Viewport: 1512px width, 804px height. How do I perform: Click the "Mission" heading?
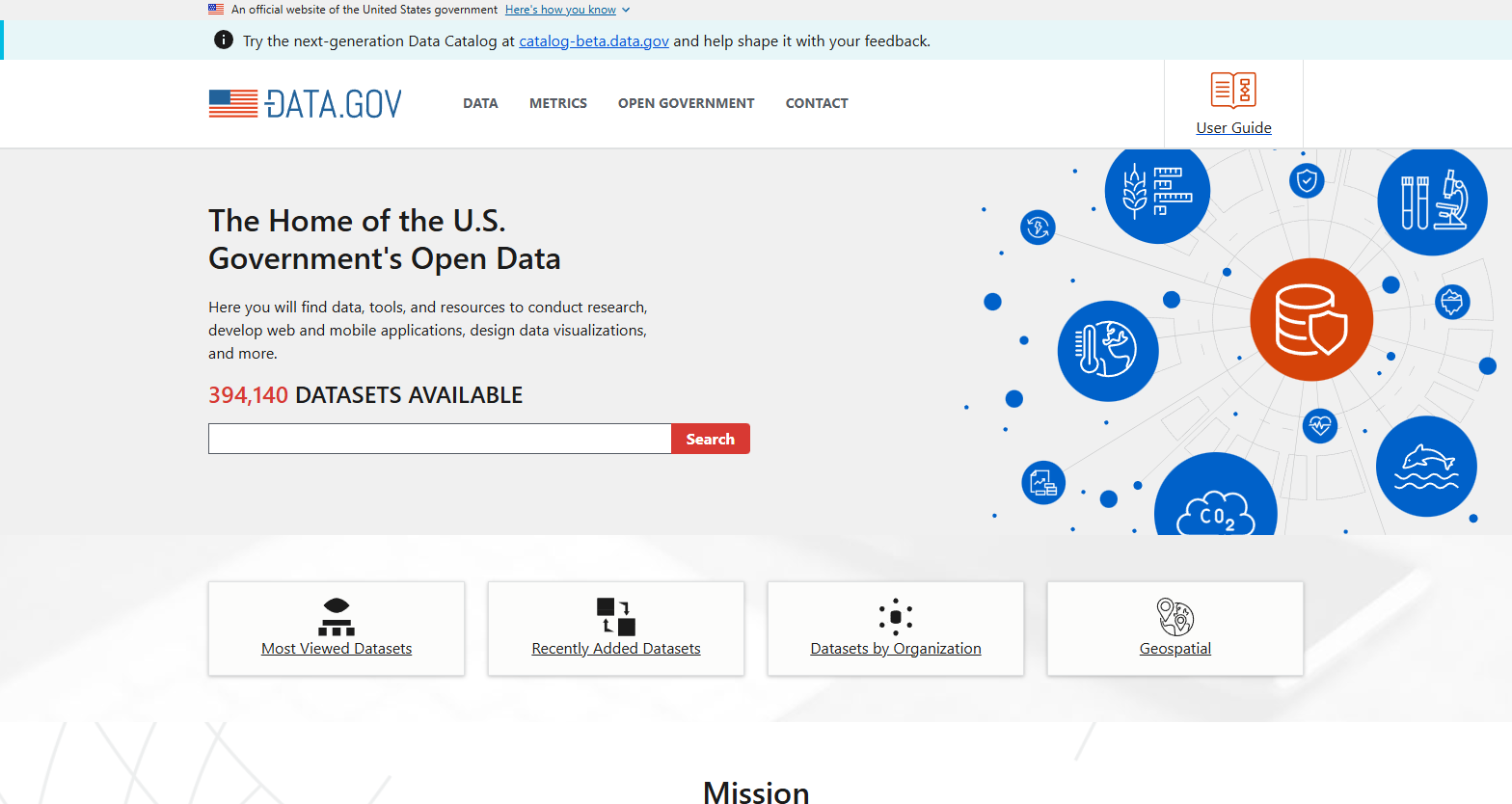(x=756, y=791)
